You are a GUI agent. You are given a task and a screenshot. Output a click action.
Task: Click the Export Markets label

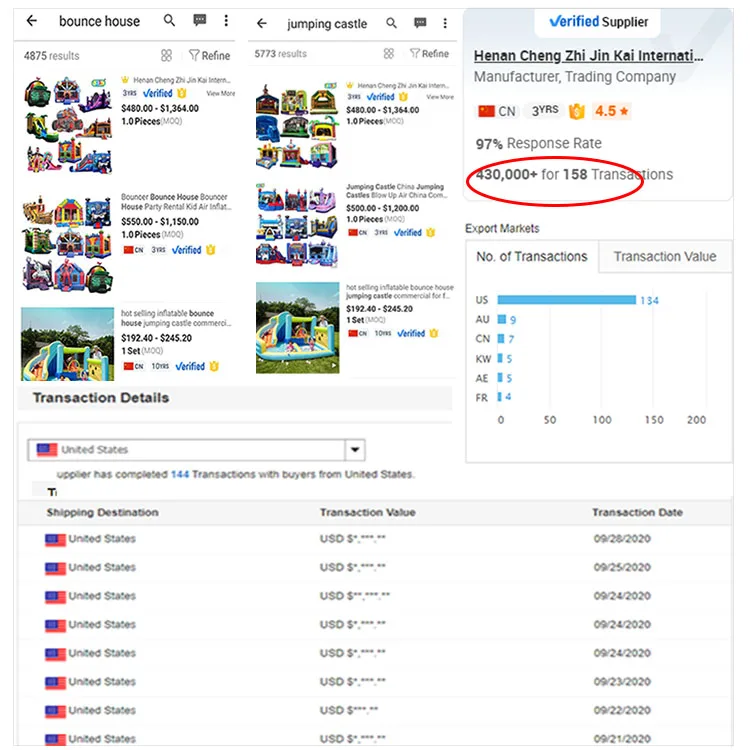point(502,229)
